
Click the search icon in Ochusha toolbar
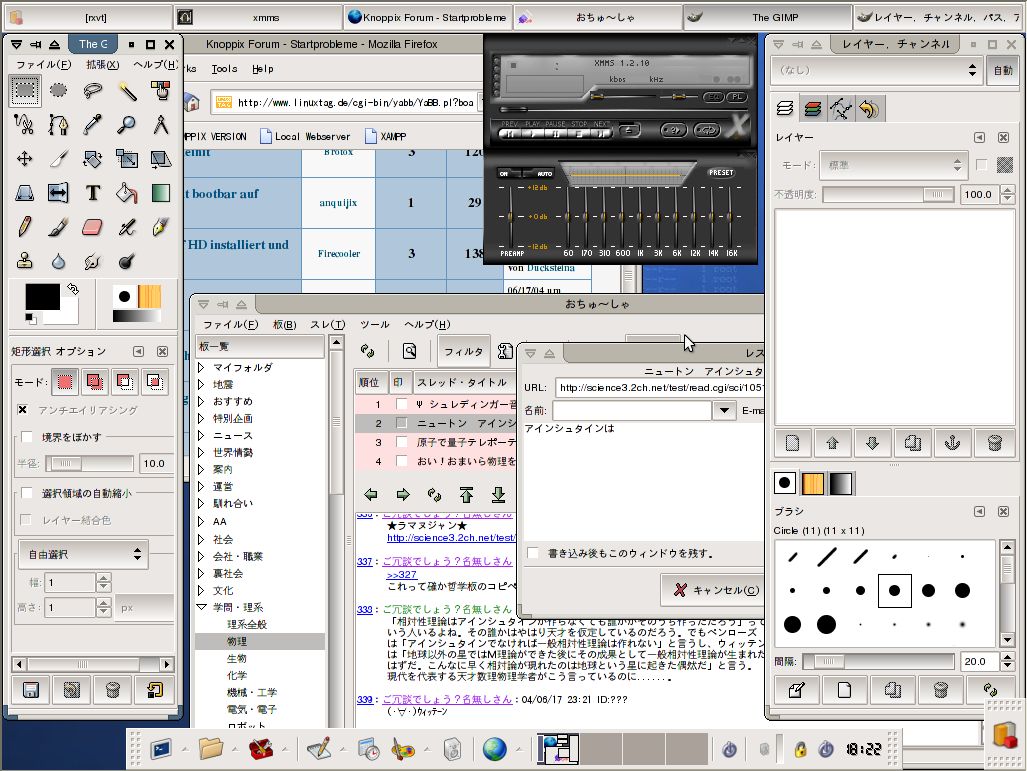(x=409, y=351)
